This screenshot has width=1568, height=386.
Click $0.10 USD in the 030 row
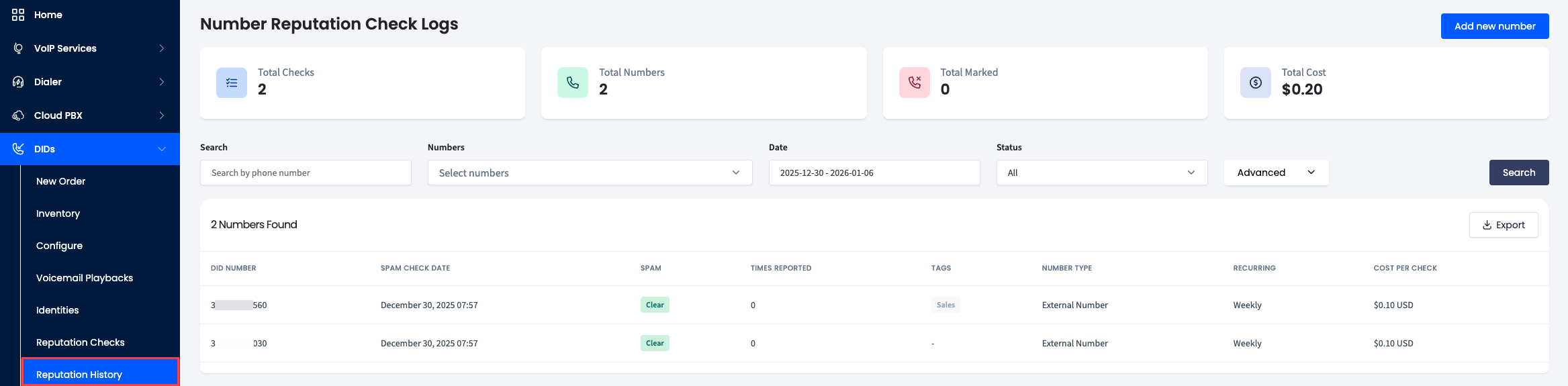coord(1393,343)
